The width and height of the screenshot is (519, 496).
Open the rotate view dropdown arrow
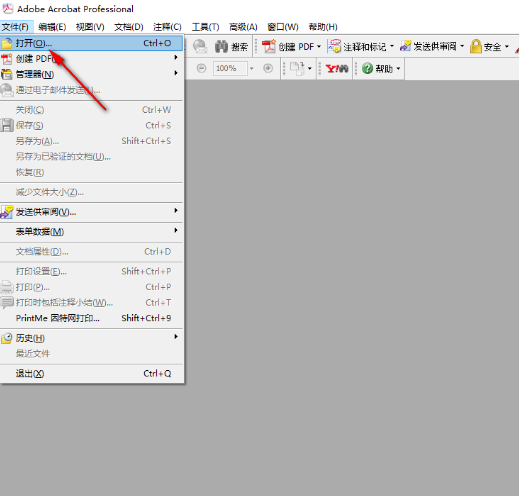coord(310,69)
